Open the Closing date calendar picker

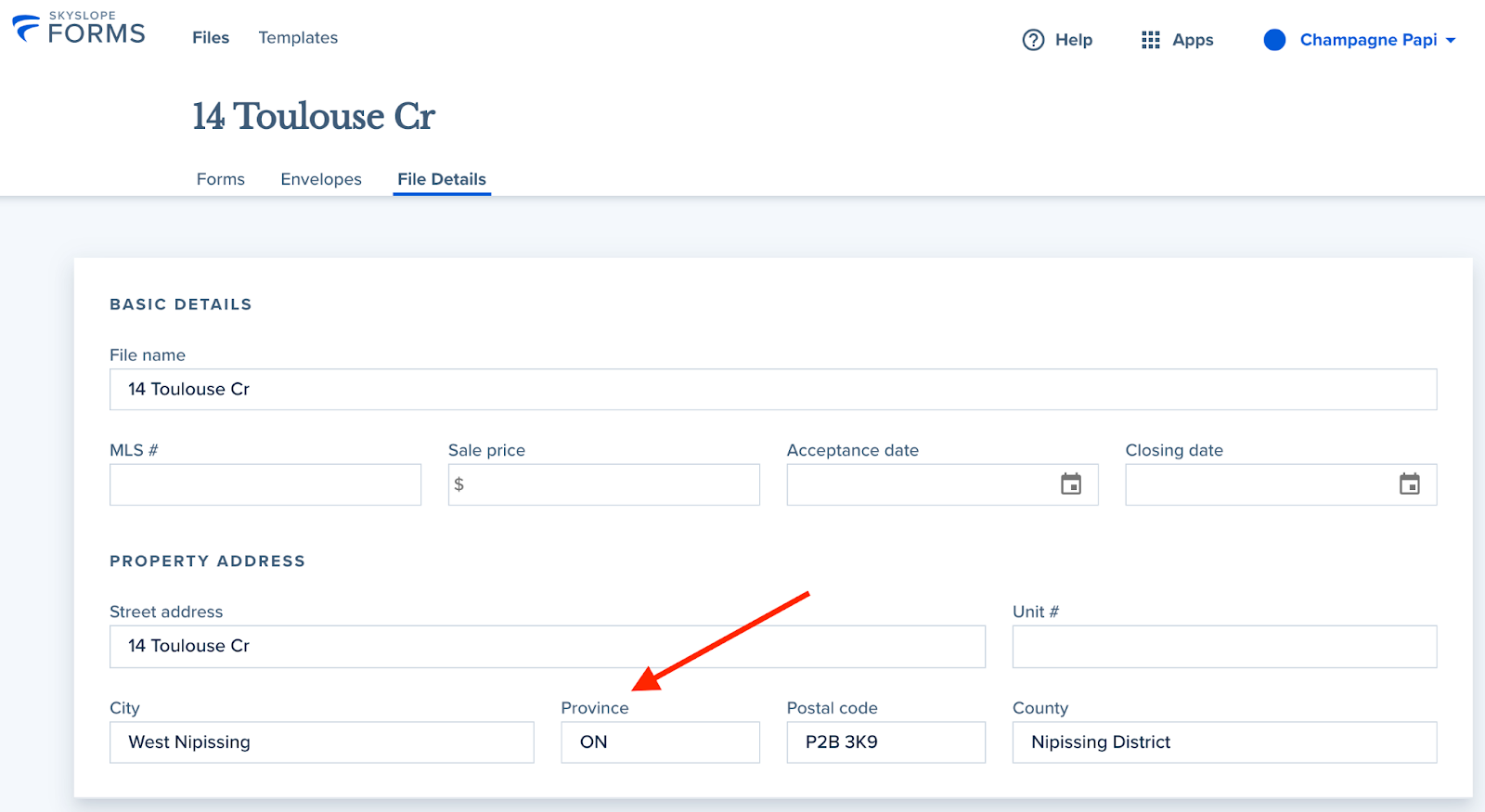point(1410,484)
